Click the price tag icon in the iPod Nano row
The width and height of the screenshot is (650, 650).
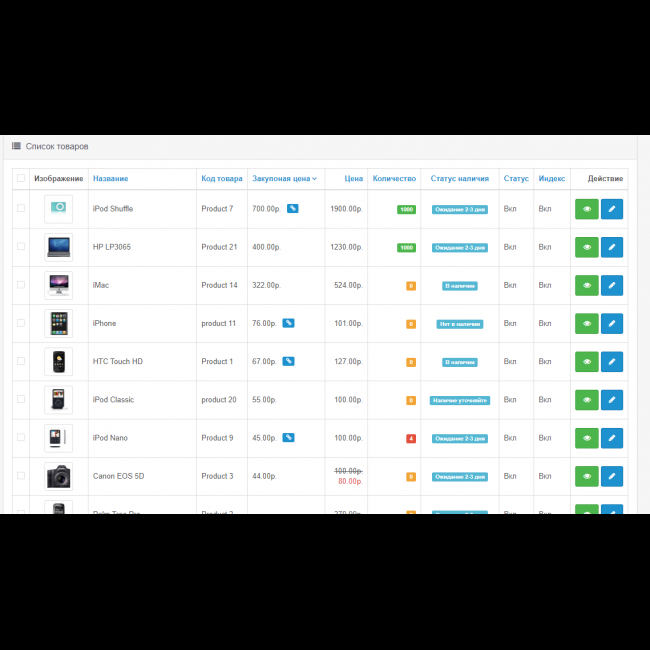click(288, 438)
